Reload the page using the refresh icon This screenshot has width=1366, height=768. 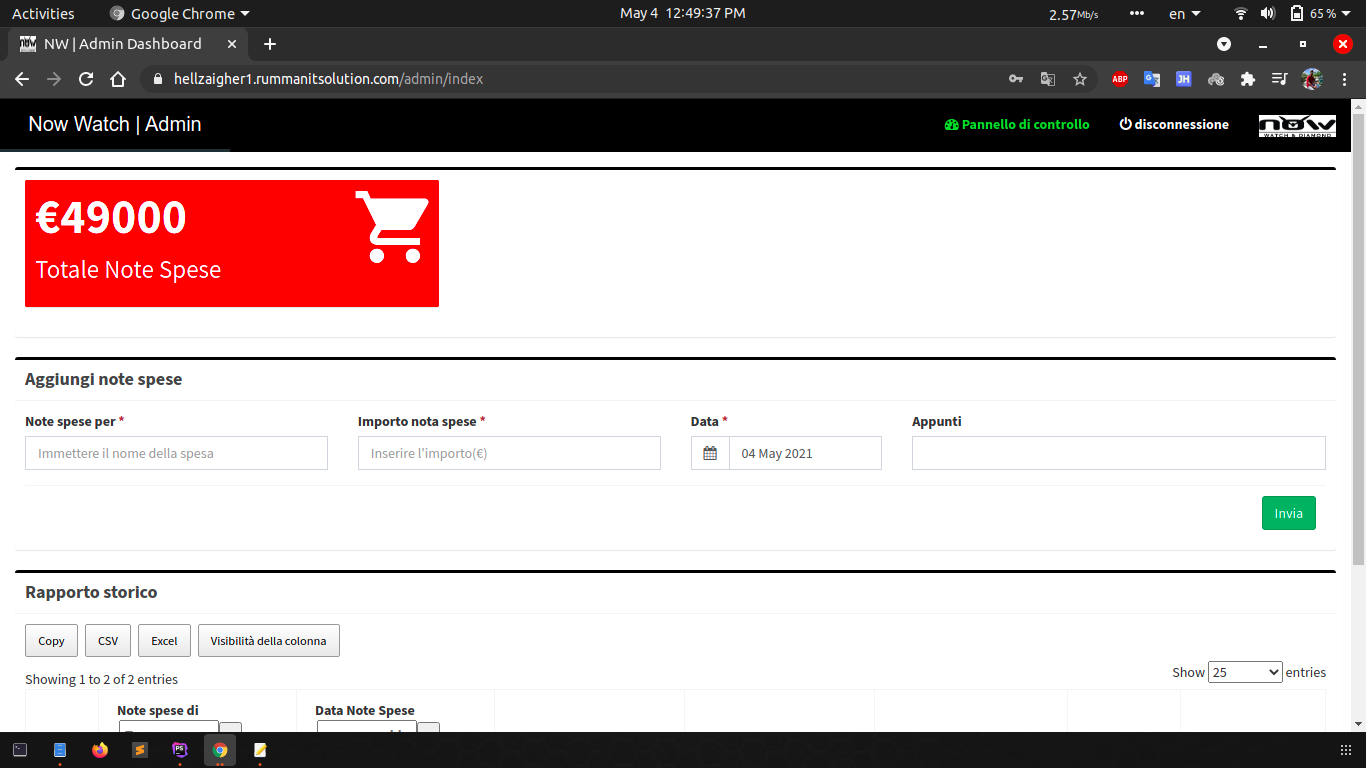tap(86, 79)
